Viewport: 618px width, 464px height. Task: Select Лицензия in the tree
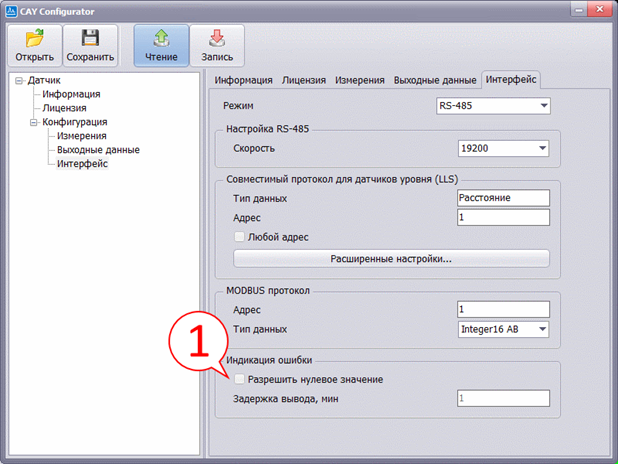63,108
